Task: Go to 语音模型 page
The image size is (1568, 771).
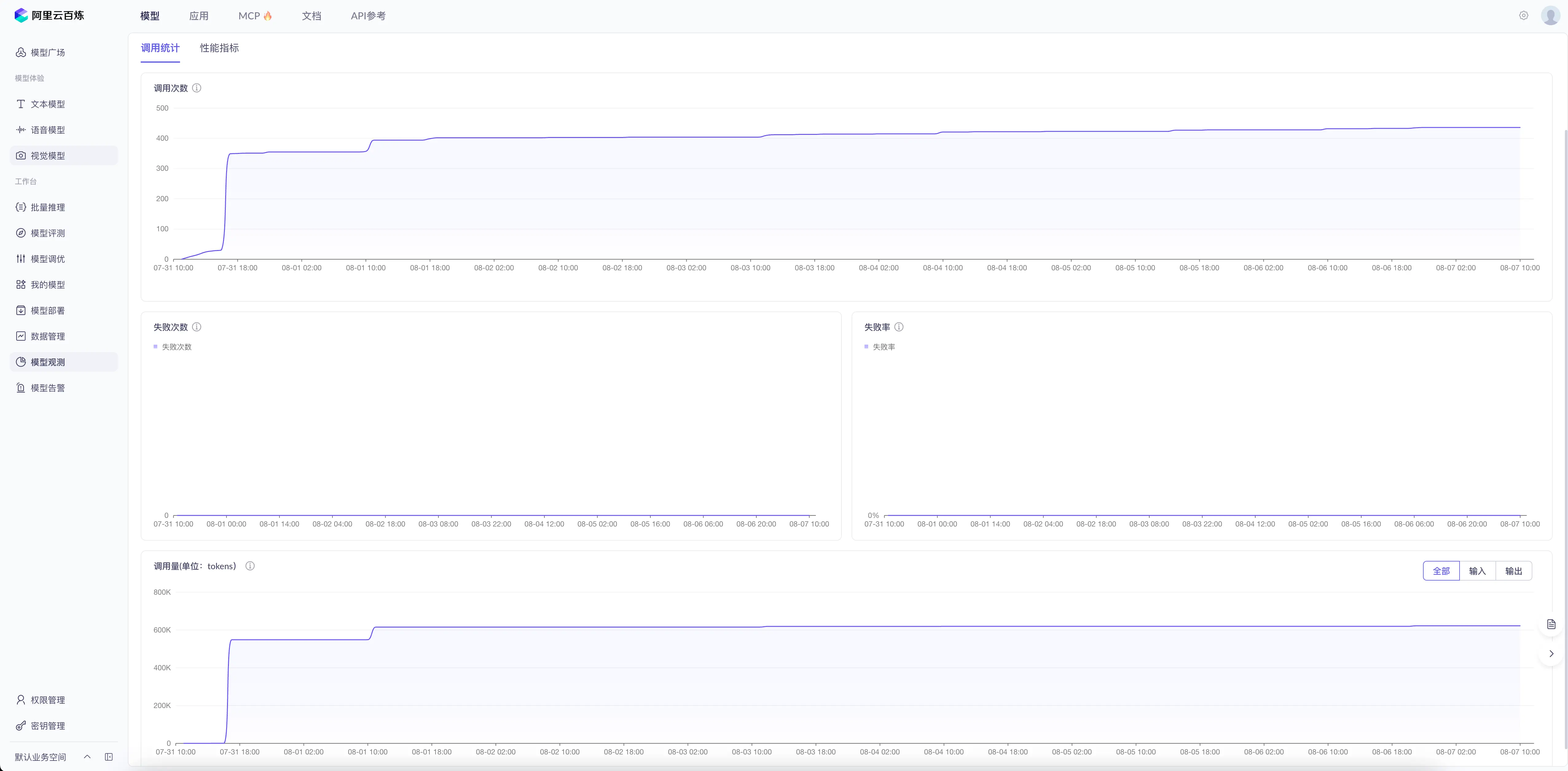Action: [x=64, y=130]
